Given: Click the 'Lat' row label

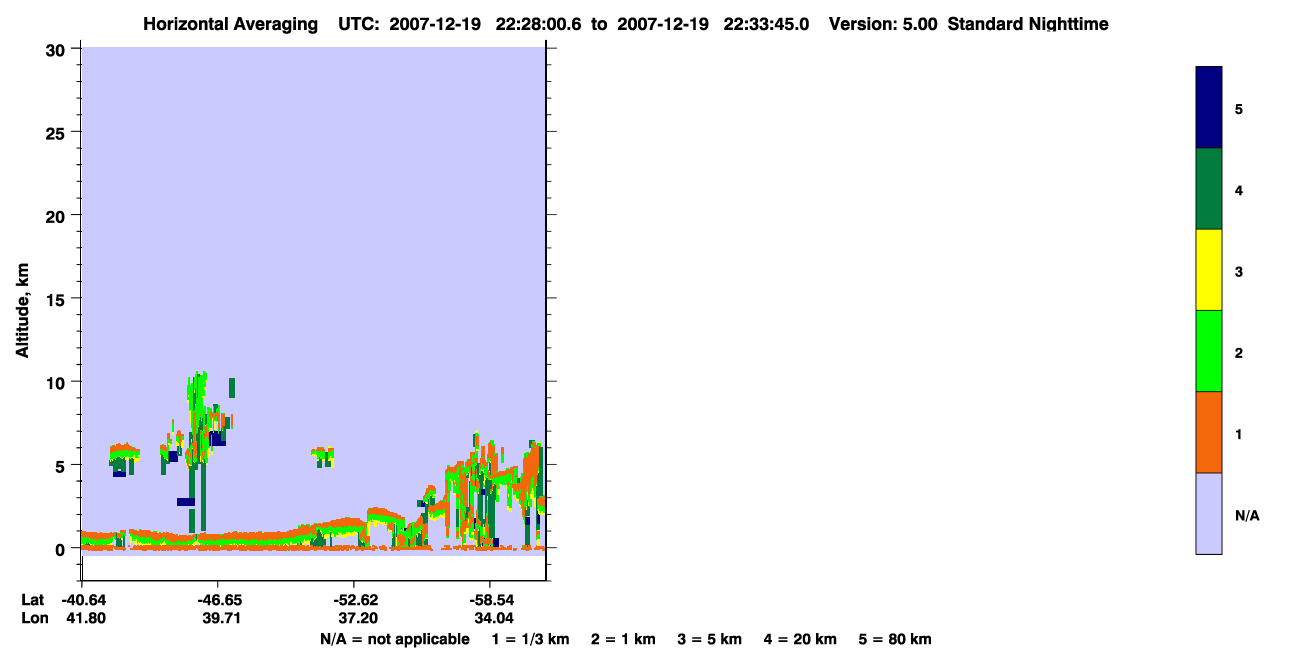Looking at the screenshot, I should click(32, 600).
